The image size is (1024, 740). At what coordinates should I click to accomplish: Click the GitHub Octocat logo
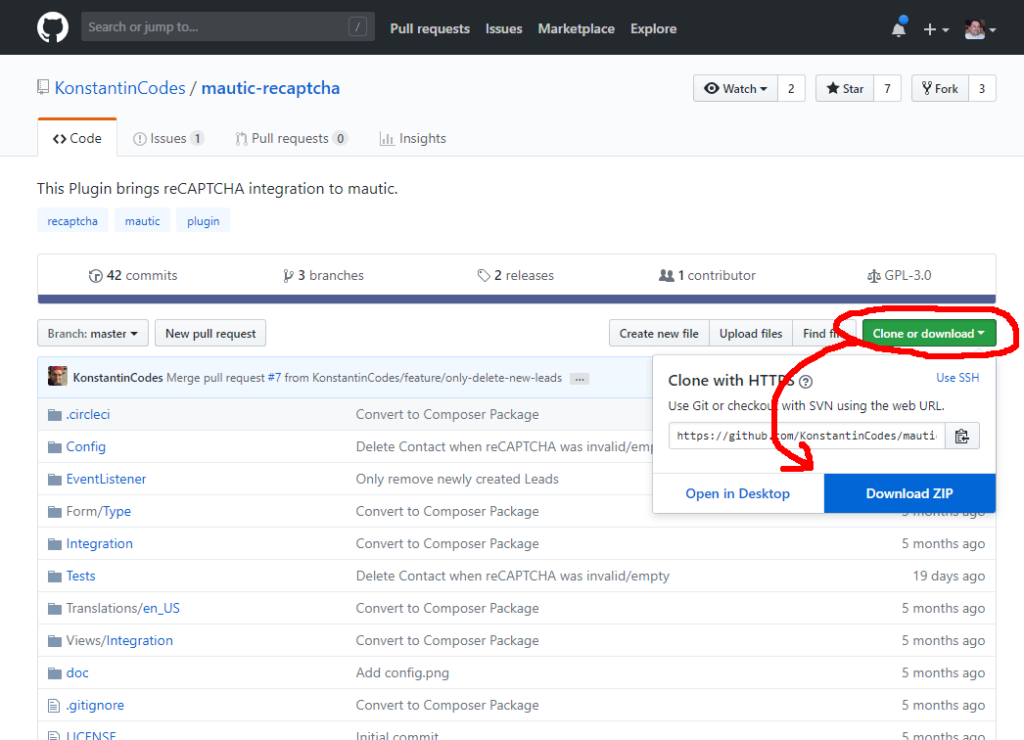[x=52, y=27]
